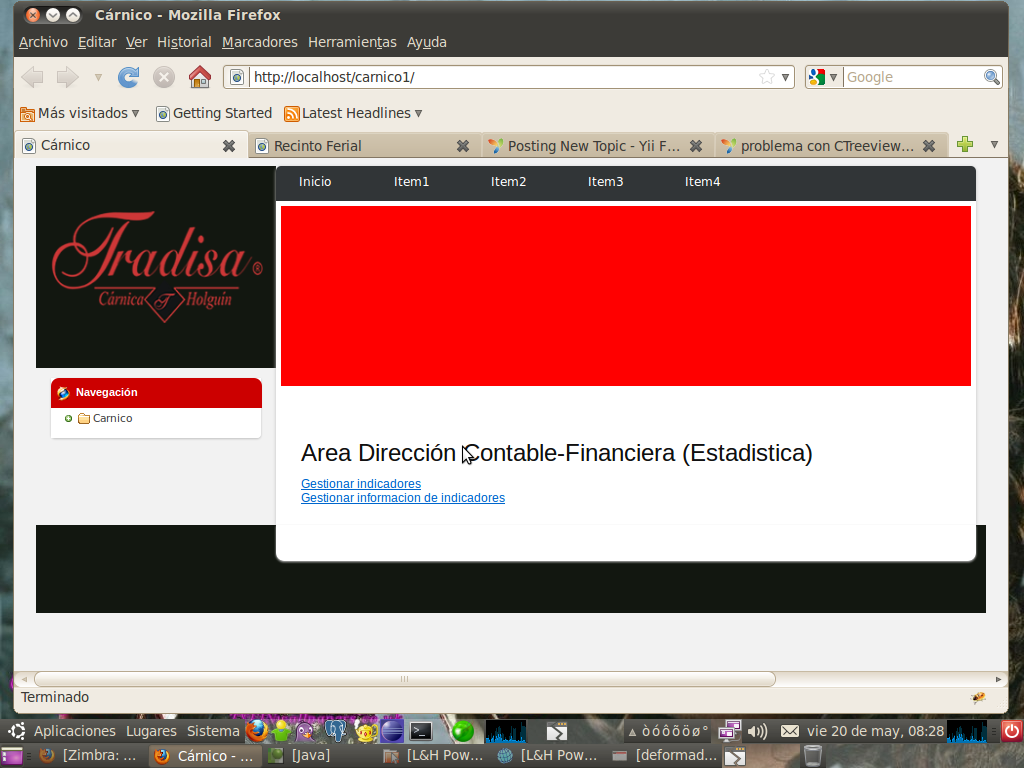This screenshot has width=1024, height=768.
Task: Expand the Latest Headlines feed dropdown
Action: [353, 113]
